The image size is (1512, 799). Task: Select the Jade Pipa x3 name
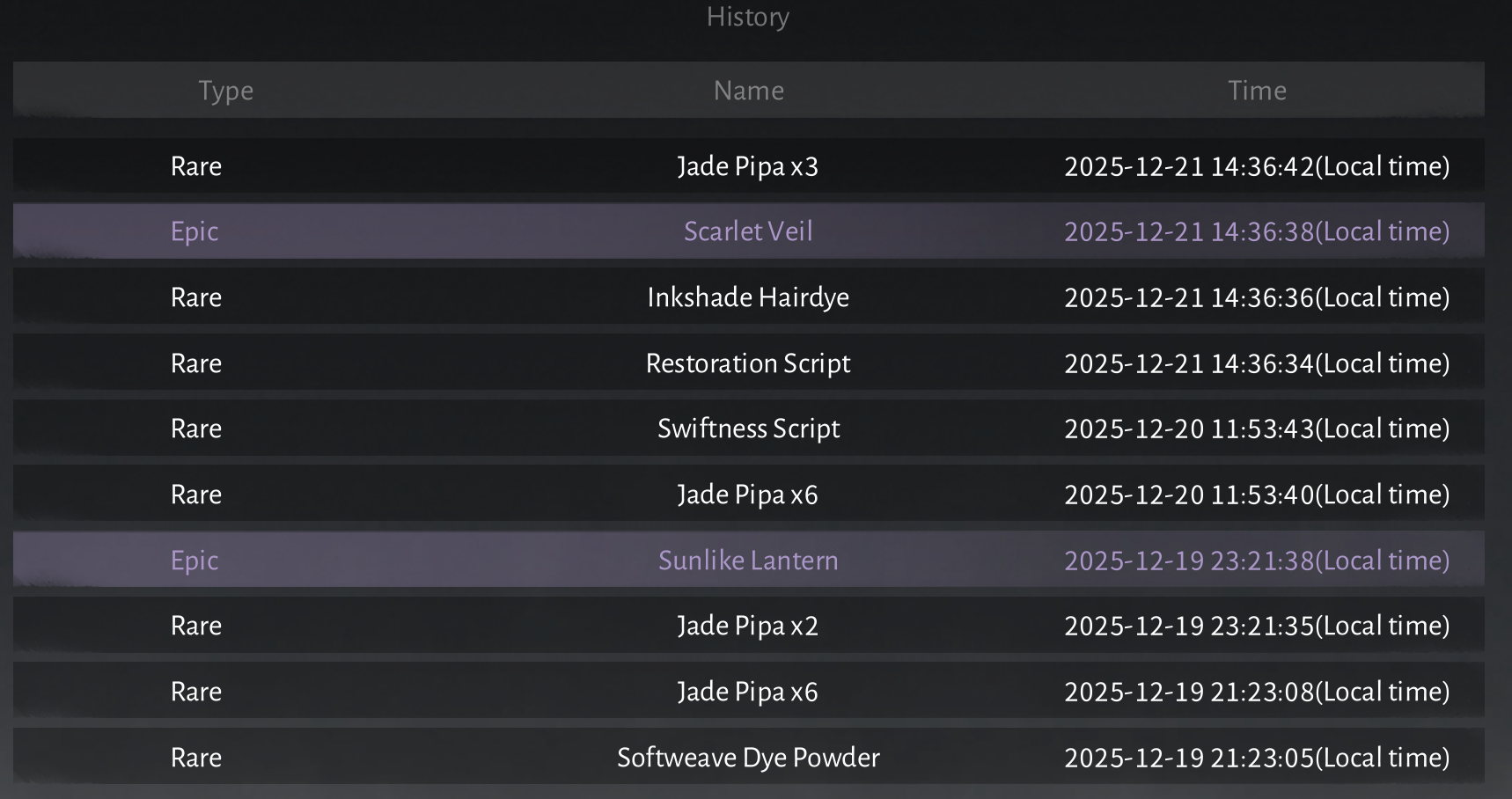coord(748,166)
